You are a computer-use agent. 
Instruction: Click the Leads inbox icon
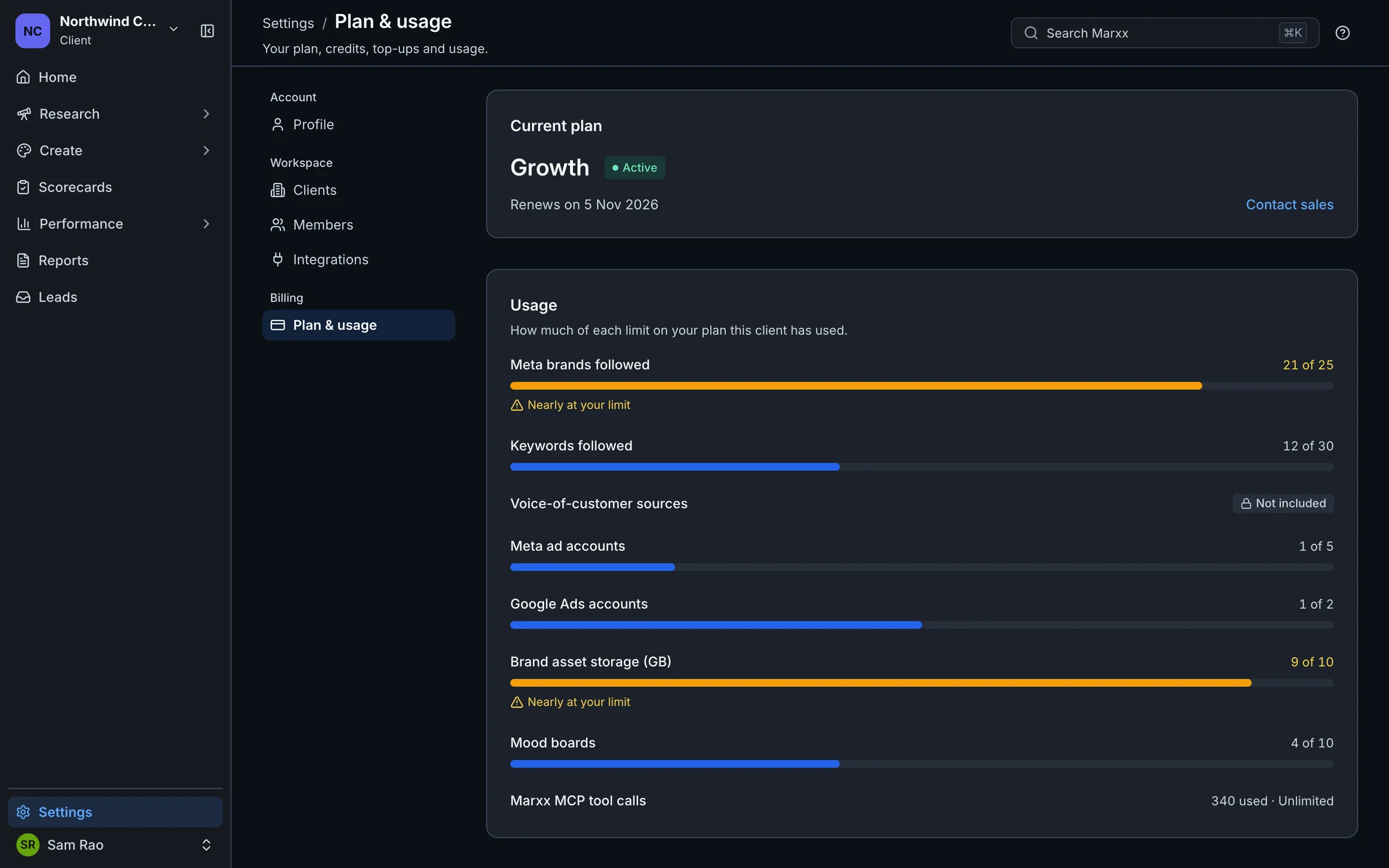[23, 297]
